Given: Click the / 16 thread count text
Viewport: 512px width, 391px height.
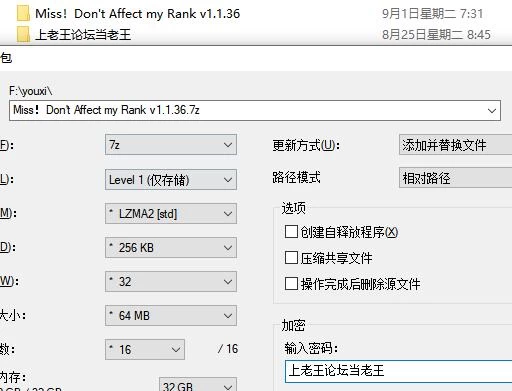Looking at the screenshot, I should [228, 349].
